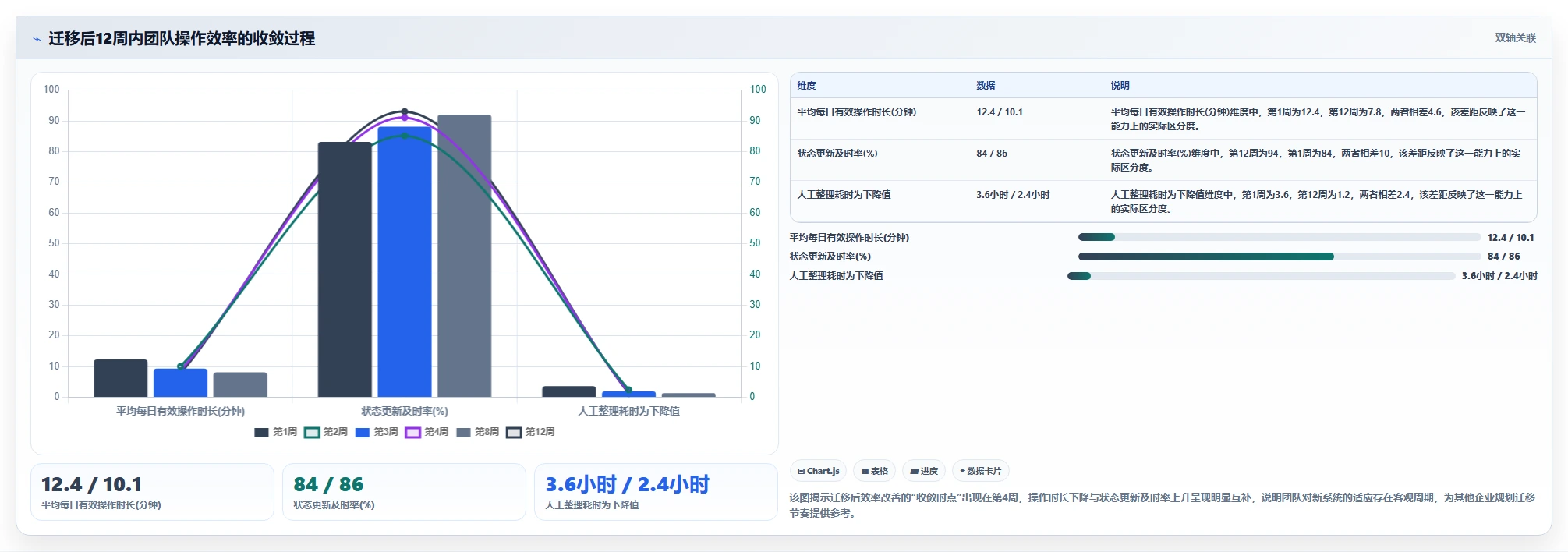Screen dimensions: 1568x552
Task: Click the 平均每日有效操作时长 progress bar
Action: (1279, 237)
